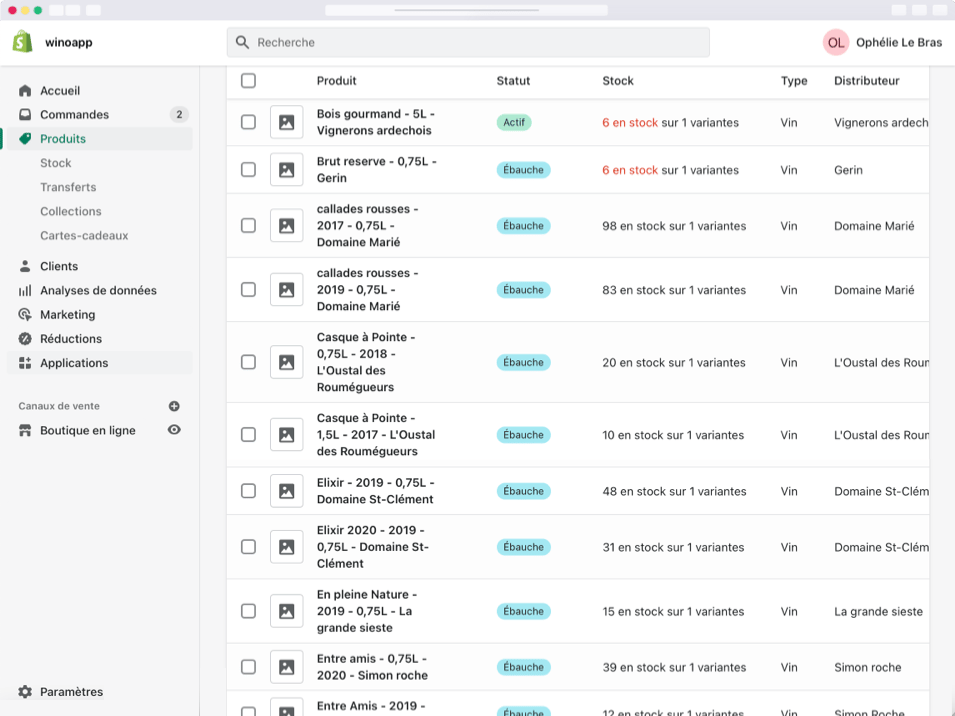Go to Paramètres settings

pos(71,692)
